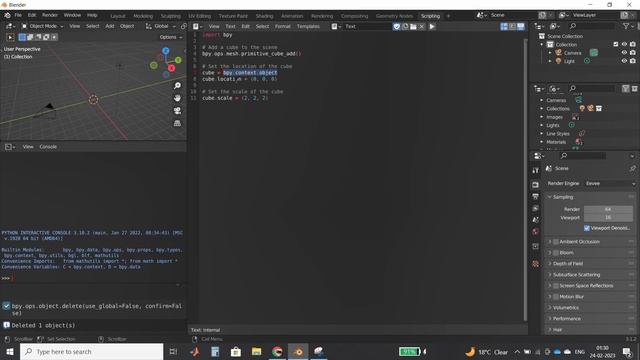Enable Ambient Occlusion checkbox
Screen dimensions: 640x360
tap(556, 242)
